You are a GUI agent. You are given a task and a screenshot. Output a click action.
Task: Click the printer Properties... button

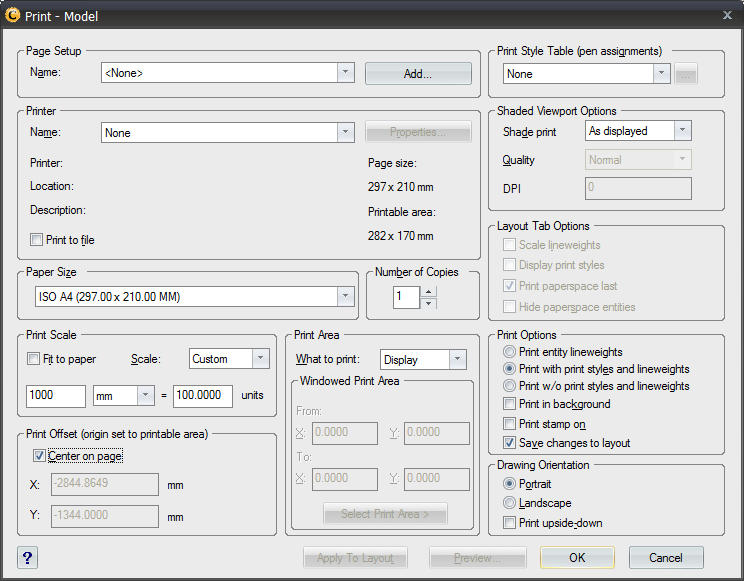click(418, 132)
